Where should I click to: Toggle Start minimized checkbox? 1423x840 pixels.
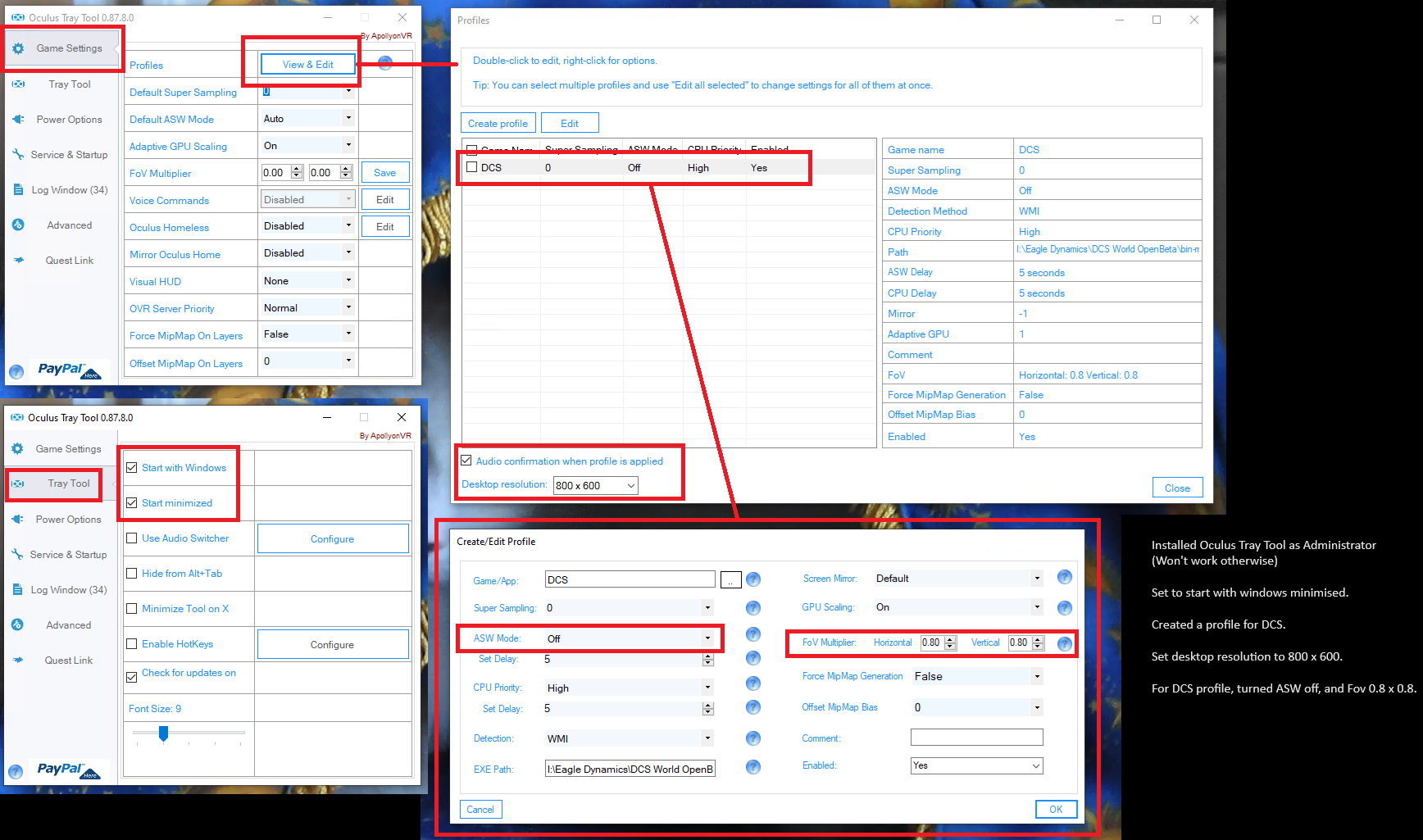pyautogui.click(x=131, y=503)
